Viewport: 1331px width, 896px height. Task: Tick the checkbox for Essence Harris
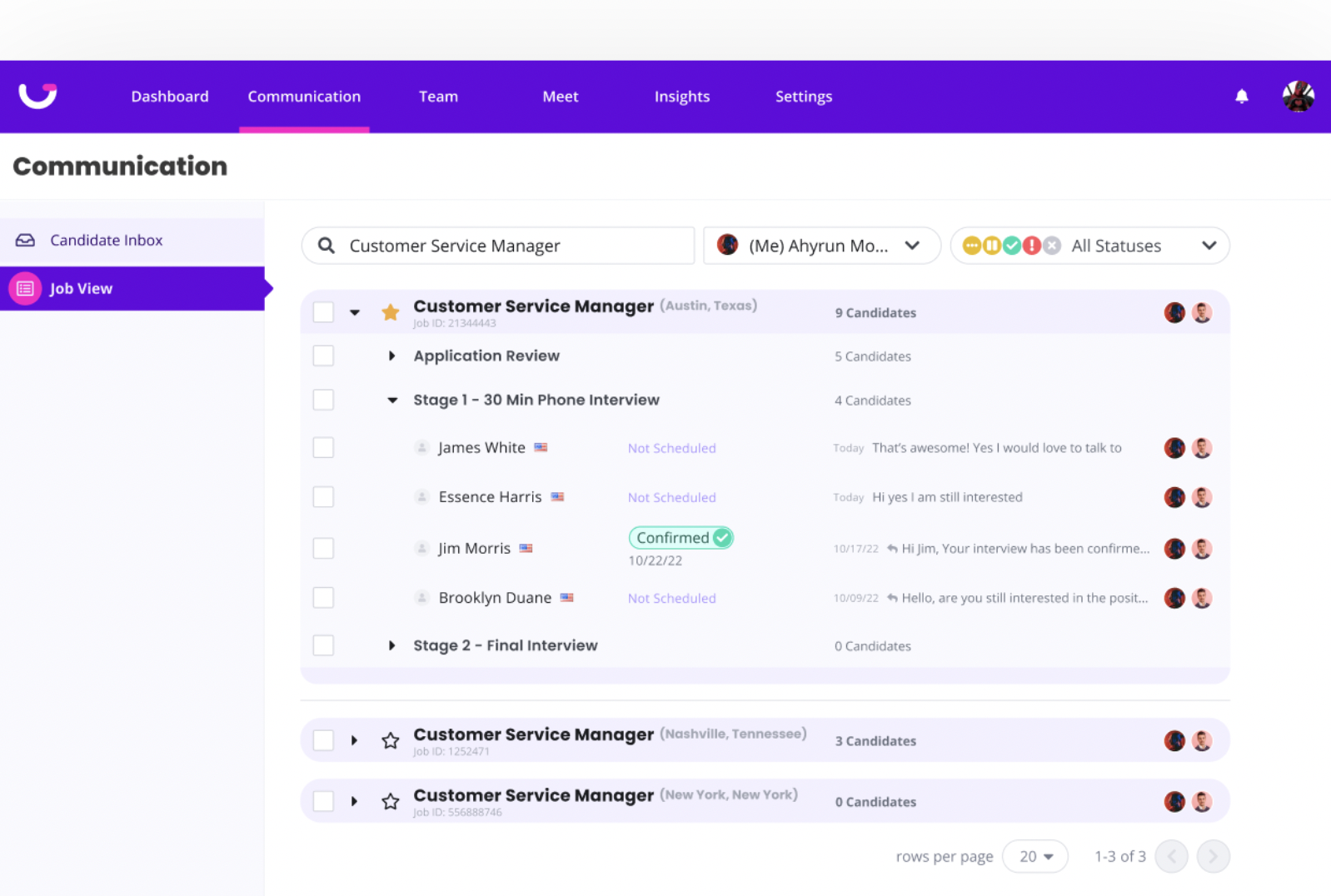(323, 497)
